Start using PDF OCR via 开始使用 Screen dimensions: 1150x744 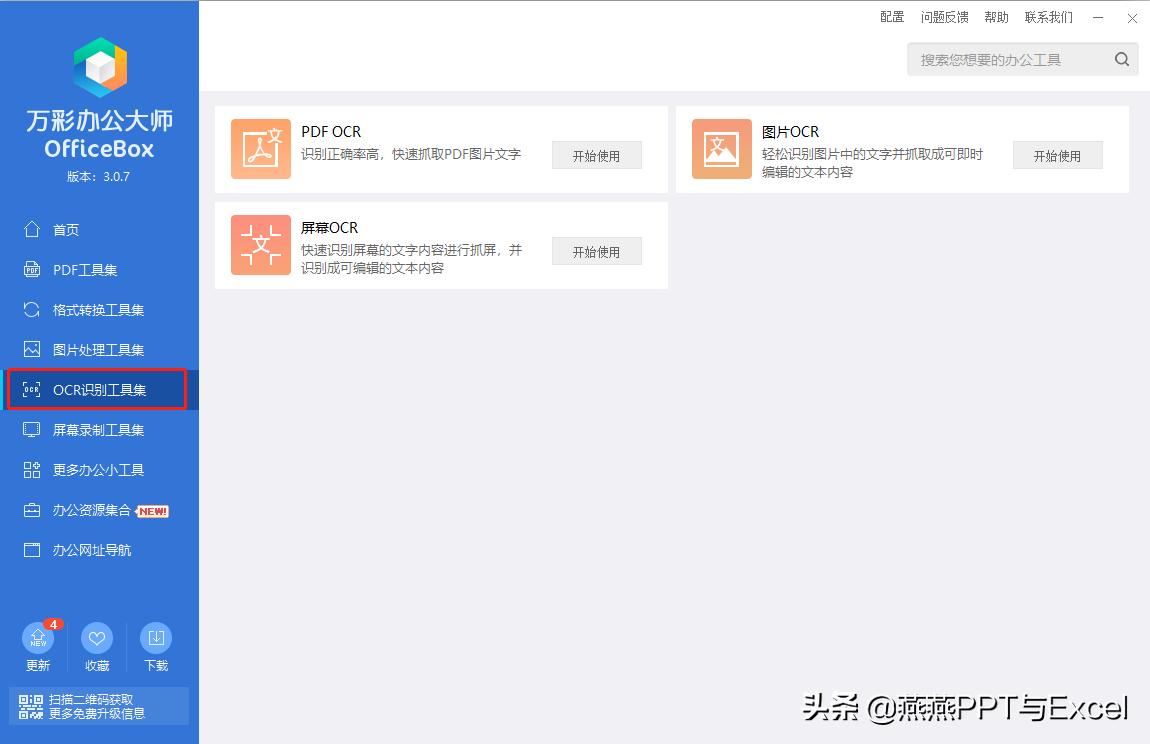click(x=596, y=155)
